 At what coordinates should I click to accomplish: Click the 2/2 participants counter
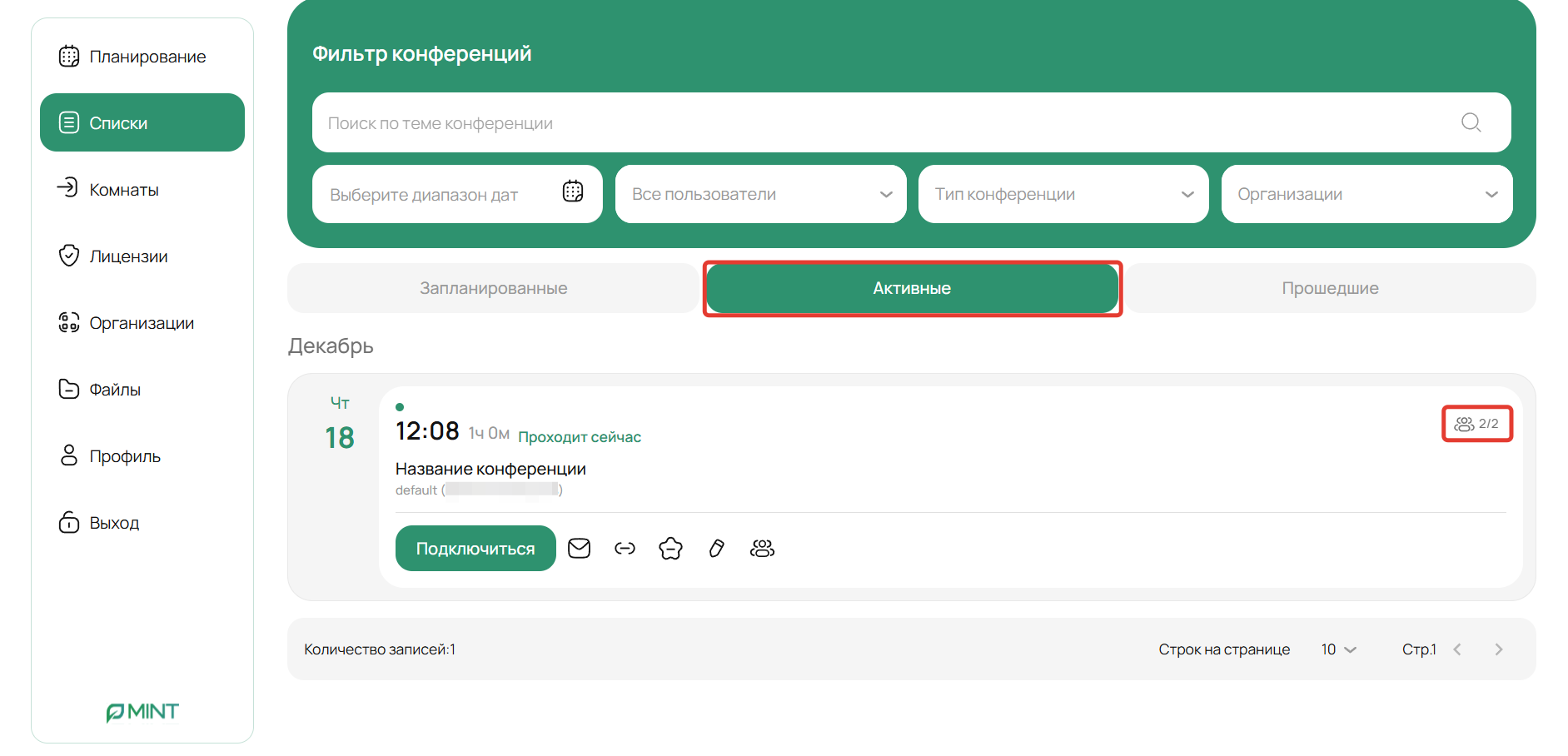click(1476, 424)
